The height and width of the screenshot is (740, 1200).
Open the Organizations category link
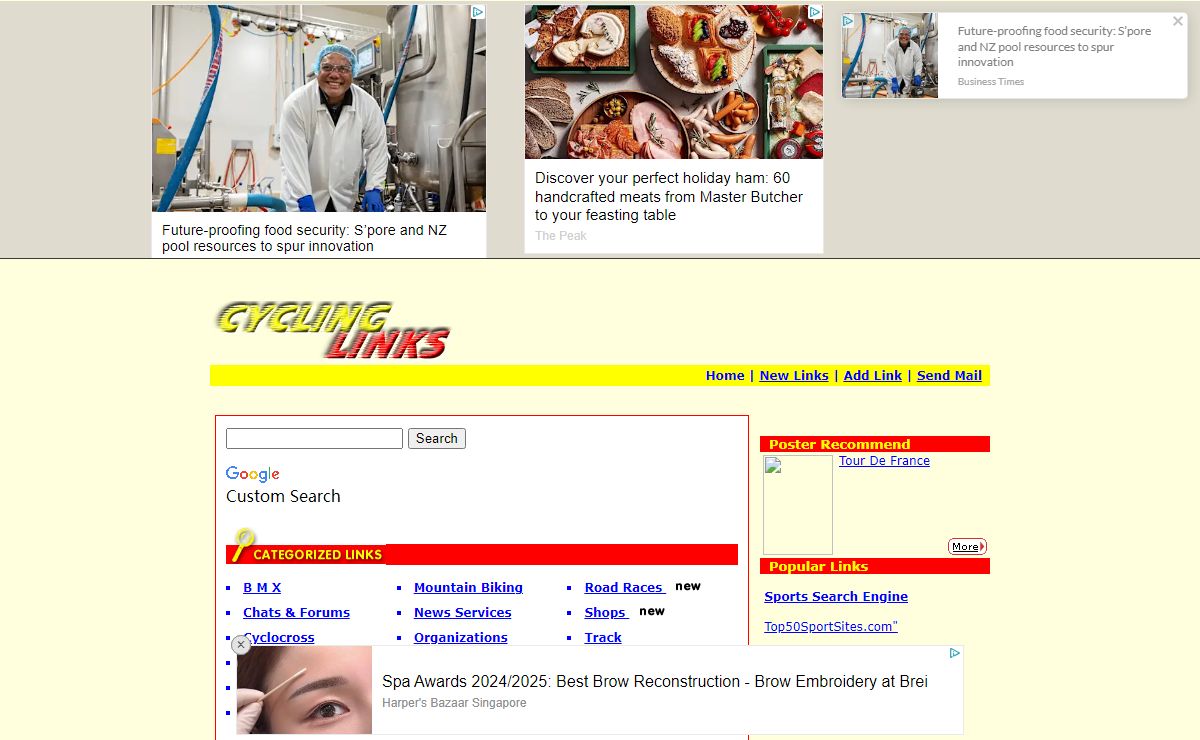click(x=461, y=638)
